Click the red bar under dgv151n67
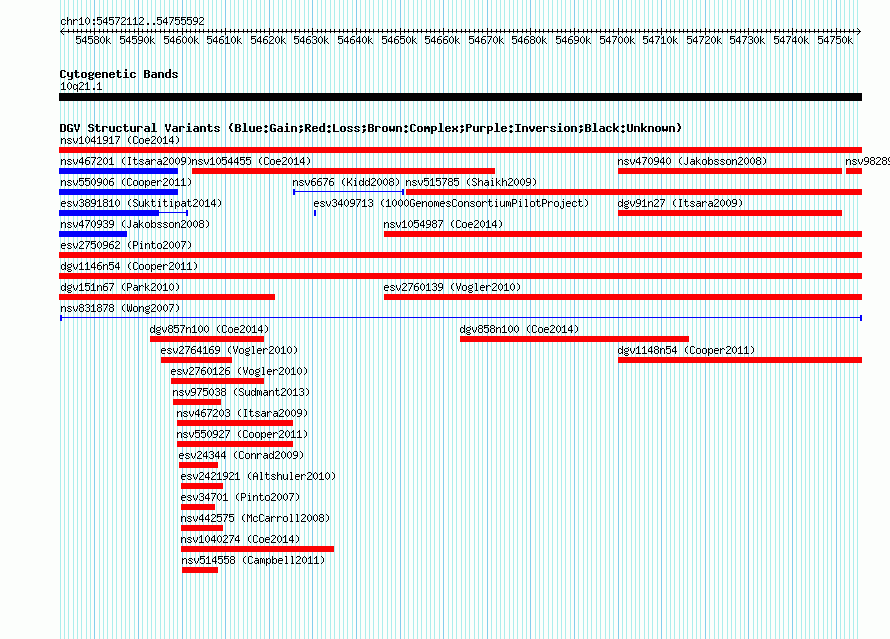 [167, 297]
